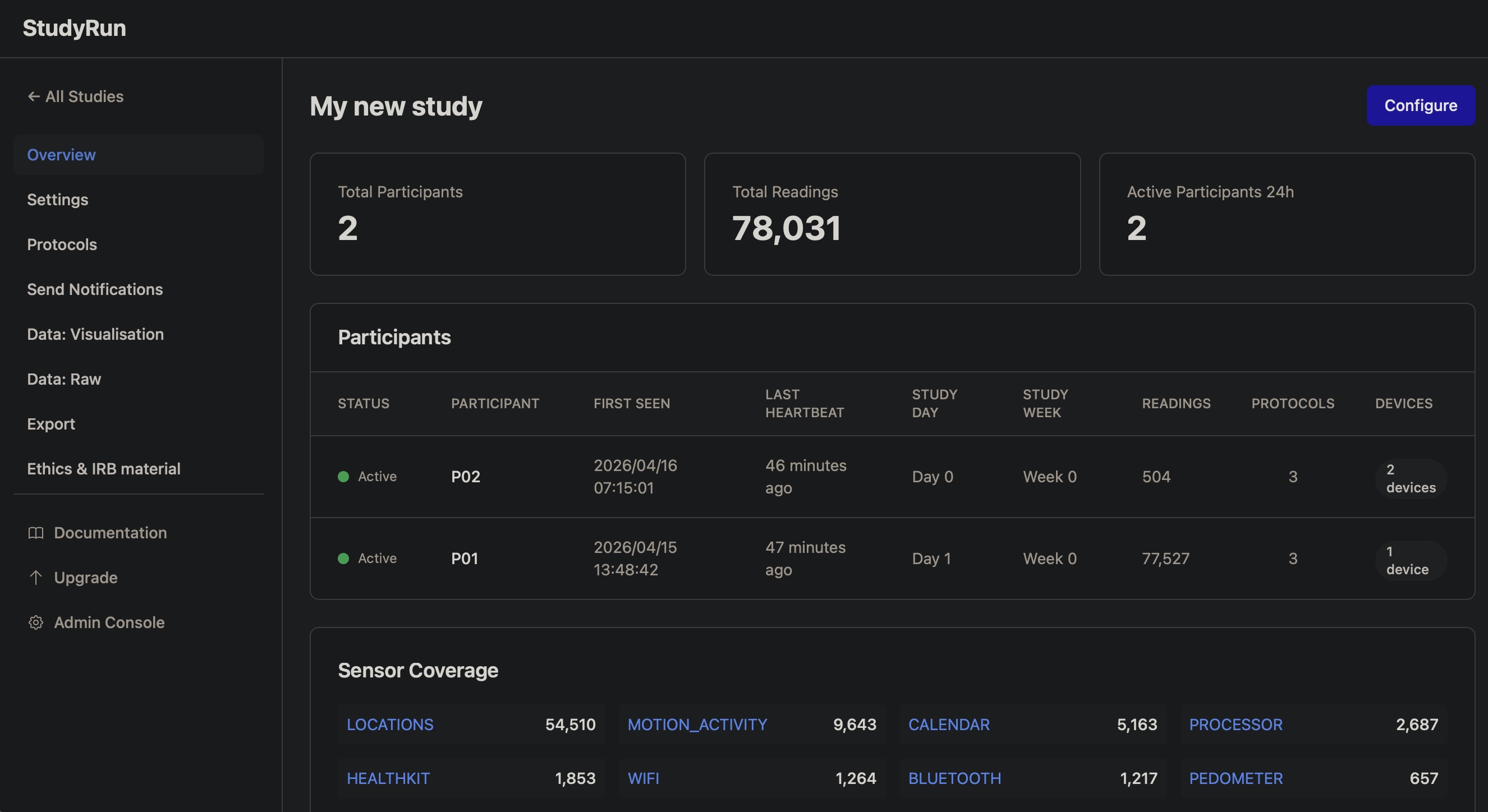Click the PROTOCOLS column header
The height and width of the screenshot is (812, 1488).
(1293, 403)
